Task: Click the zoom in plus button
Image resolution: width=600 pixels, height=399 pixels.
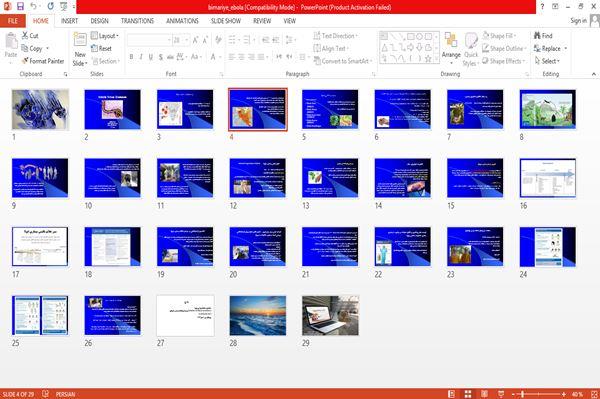Action: pyautogui.click(x=564, y=394)
